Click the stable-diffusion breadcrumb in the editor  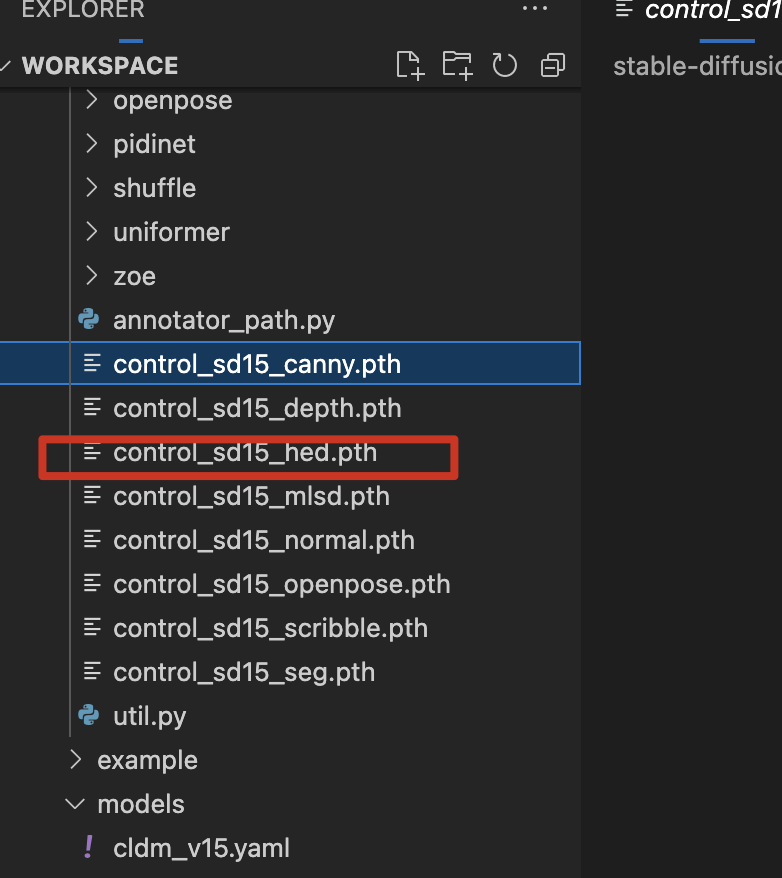[x=697, y=66]
